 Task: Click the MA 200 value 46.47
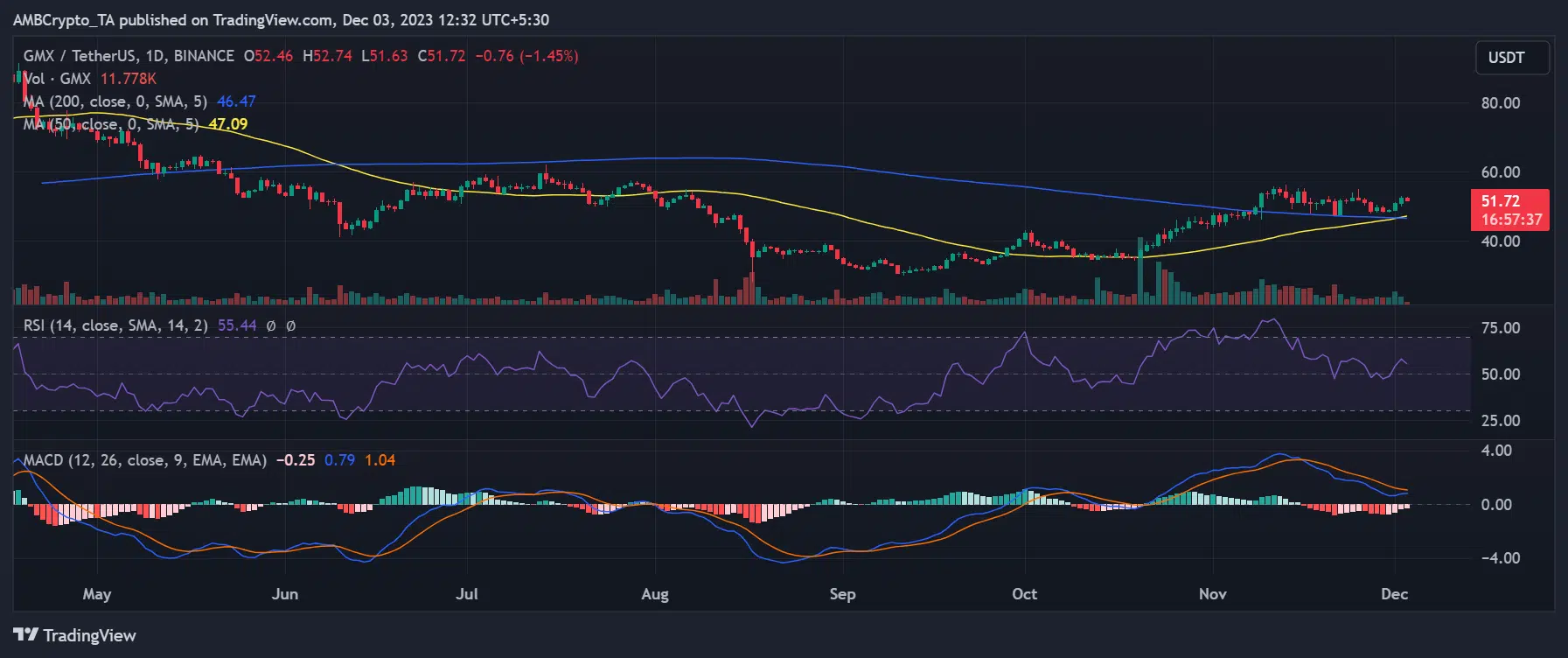coord(236,101)
